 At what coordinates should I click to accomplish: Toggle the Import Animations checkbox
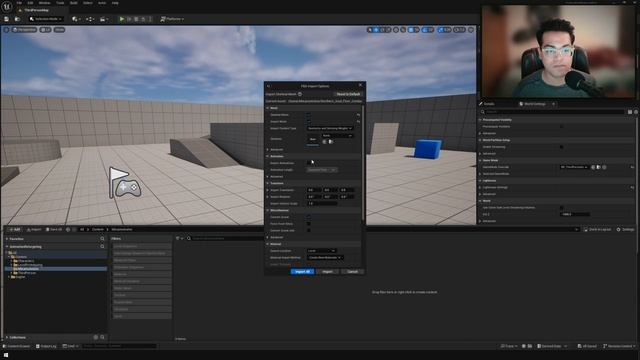(x=309, y=163)
